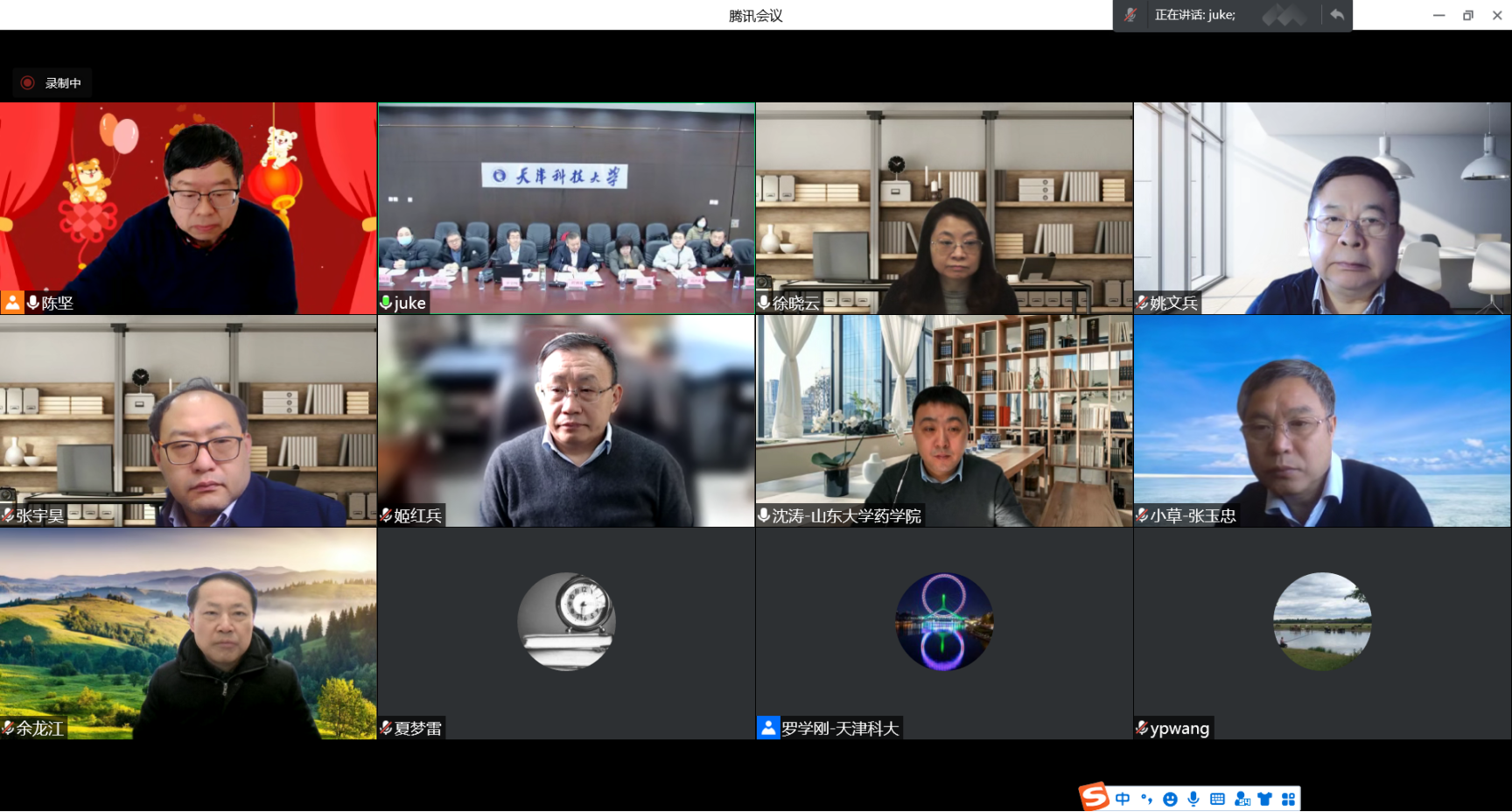The width and height of the screenshot is (1512, 812).
Task: Click the mic icon next to 沈涛-山东大学药学院
Action: pos(764,515)
